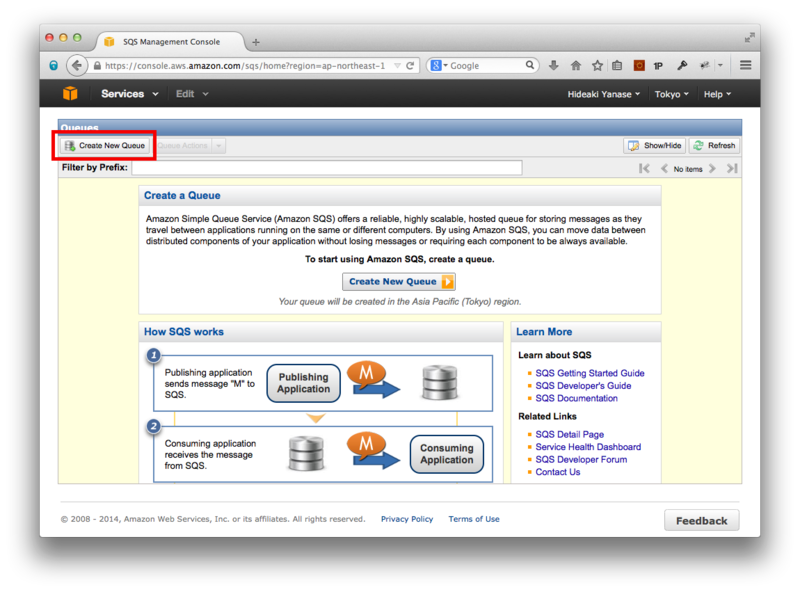
Task: Click the AWS orange cube logo
Action: pos(70,93)
